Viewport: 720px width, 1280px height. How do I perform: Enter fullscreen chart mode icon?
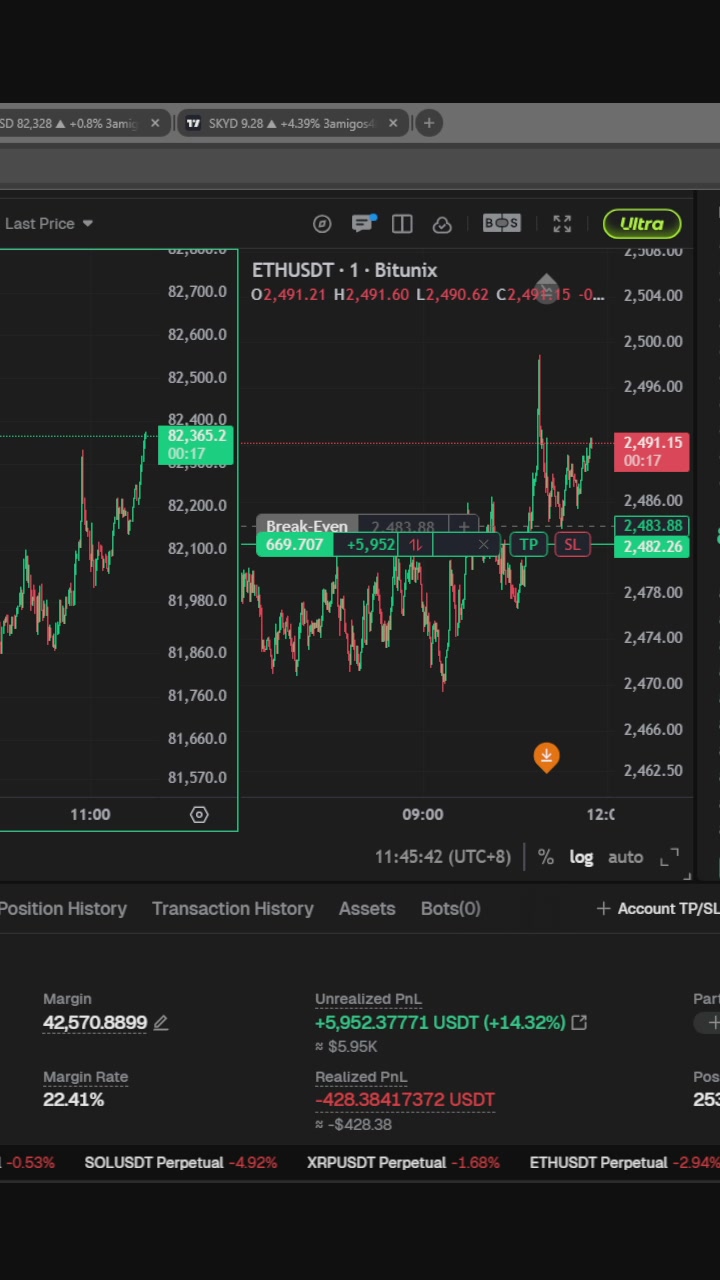pos(562,224)
